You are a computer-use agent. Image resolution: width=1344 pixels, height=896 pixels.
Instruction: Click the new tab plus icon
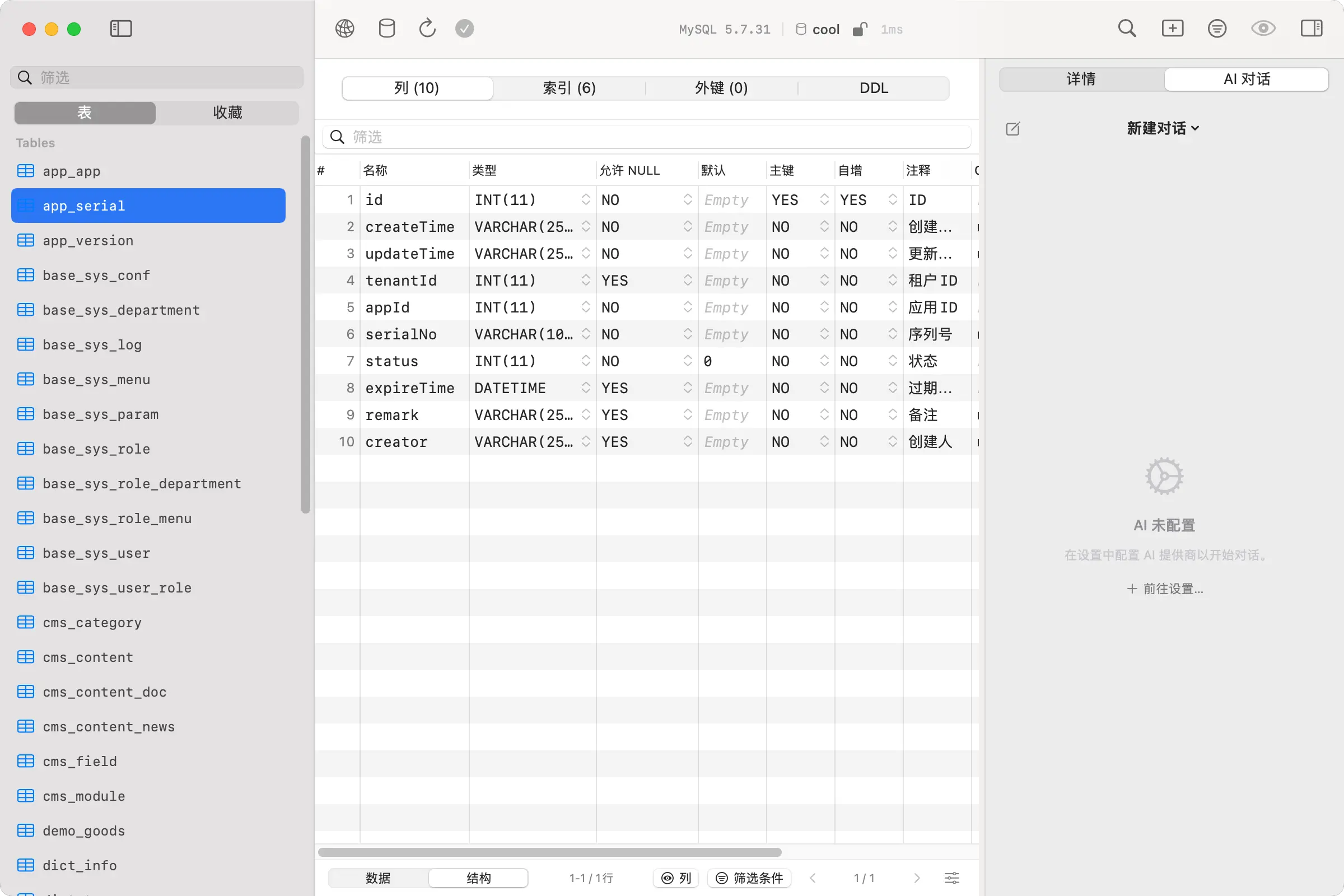1173,29
